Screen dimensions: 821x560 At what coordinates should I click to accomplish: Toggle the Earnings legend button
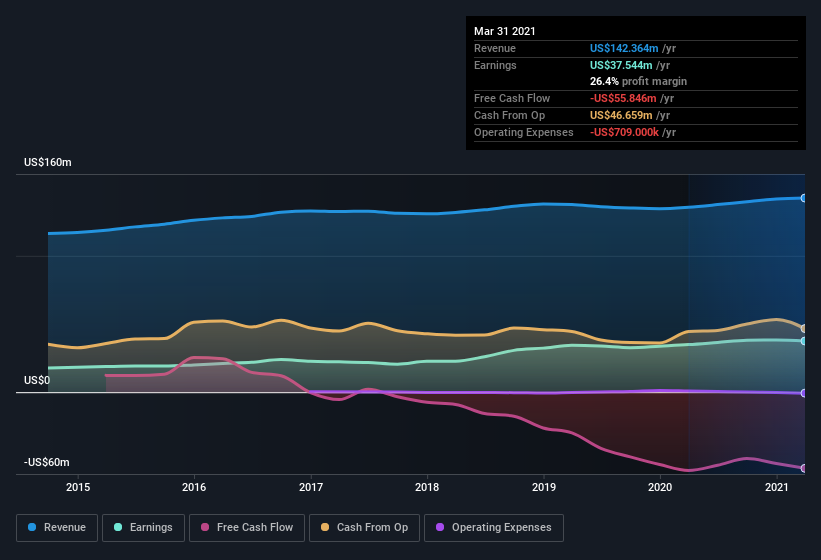coord(143,528)
